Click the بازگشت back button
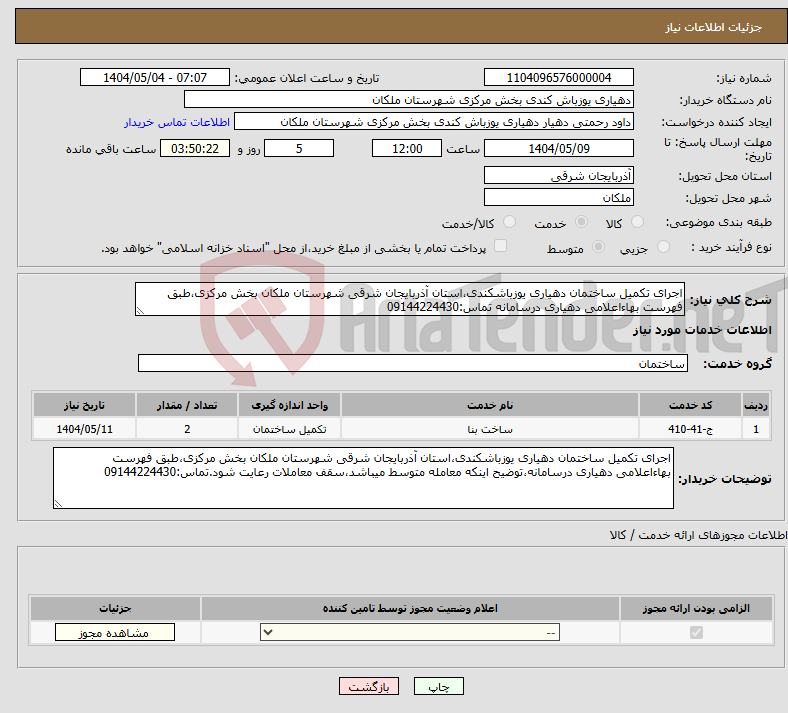The height and width of the screenshot is (713, 788). tap(368, 686)
